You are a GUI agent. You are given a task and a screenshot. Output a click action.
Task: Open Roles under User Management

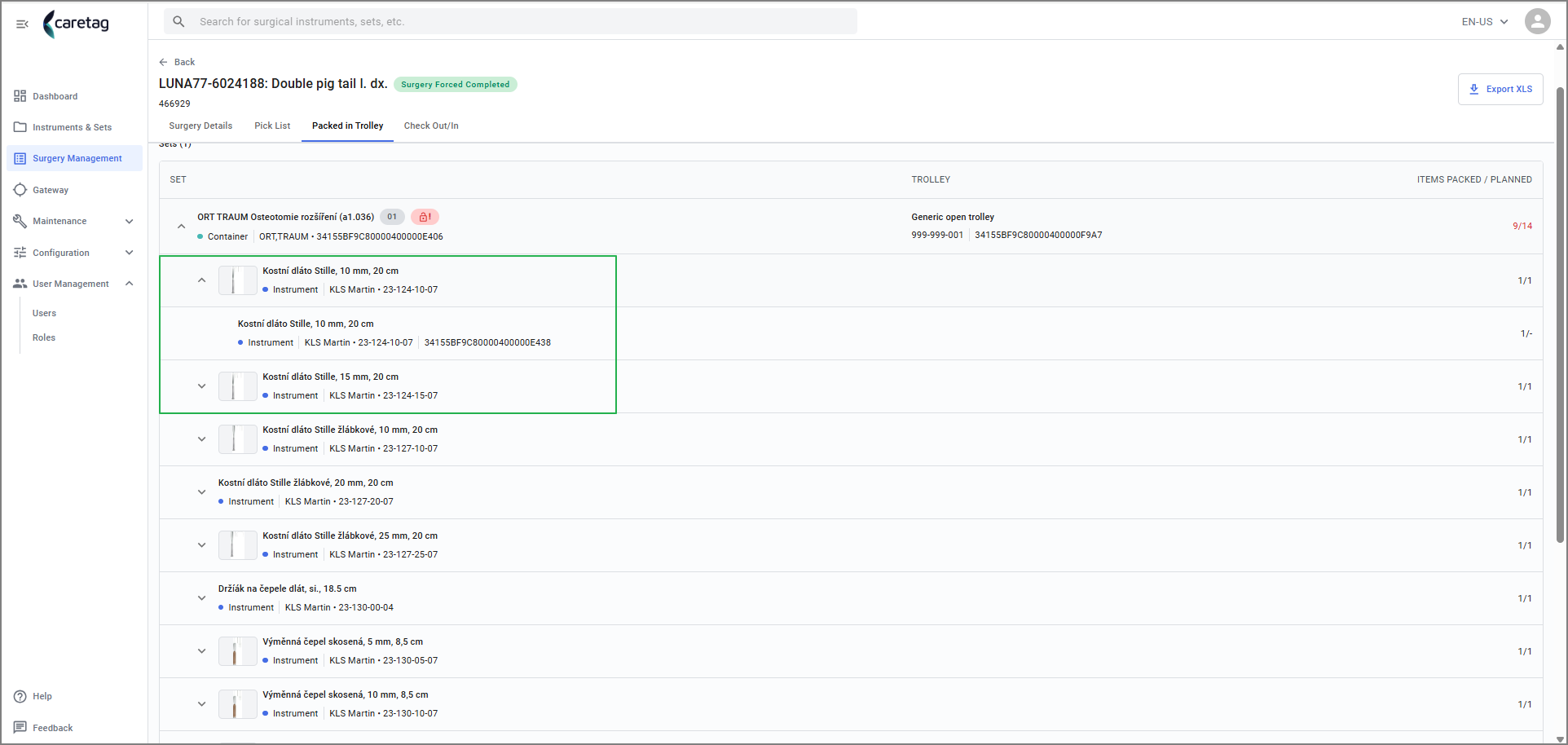[x=44, y=337]
